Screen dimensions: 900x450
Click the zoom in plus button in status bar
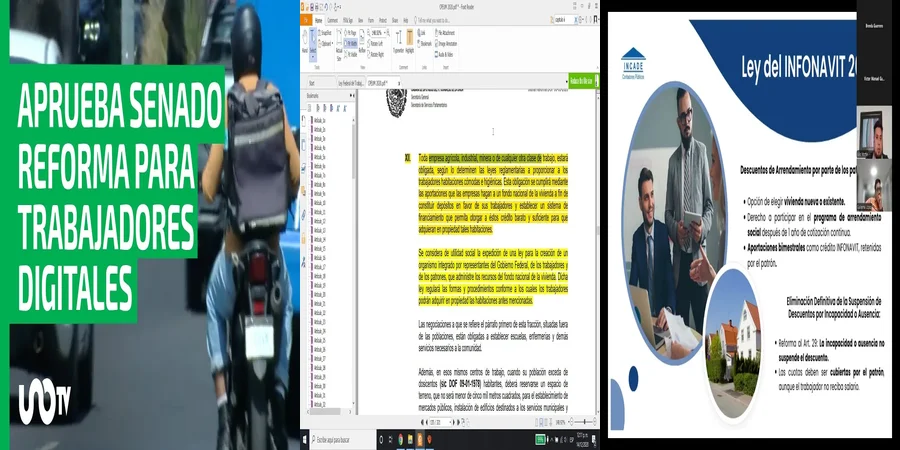[595, 422]
